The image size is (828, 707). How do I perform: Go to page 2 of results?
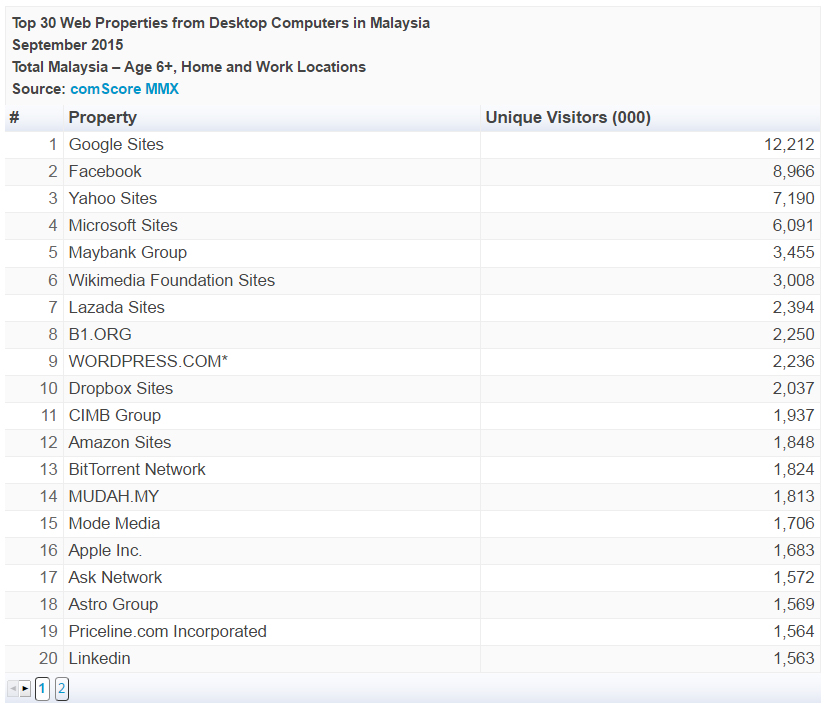click(62, 689)
